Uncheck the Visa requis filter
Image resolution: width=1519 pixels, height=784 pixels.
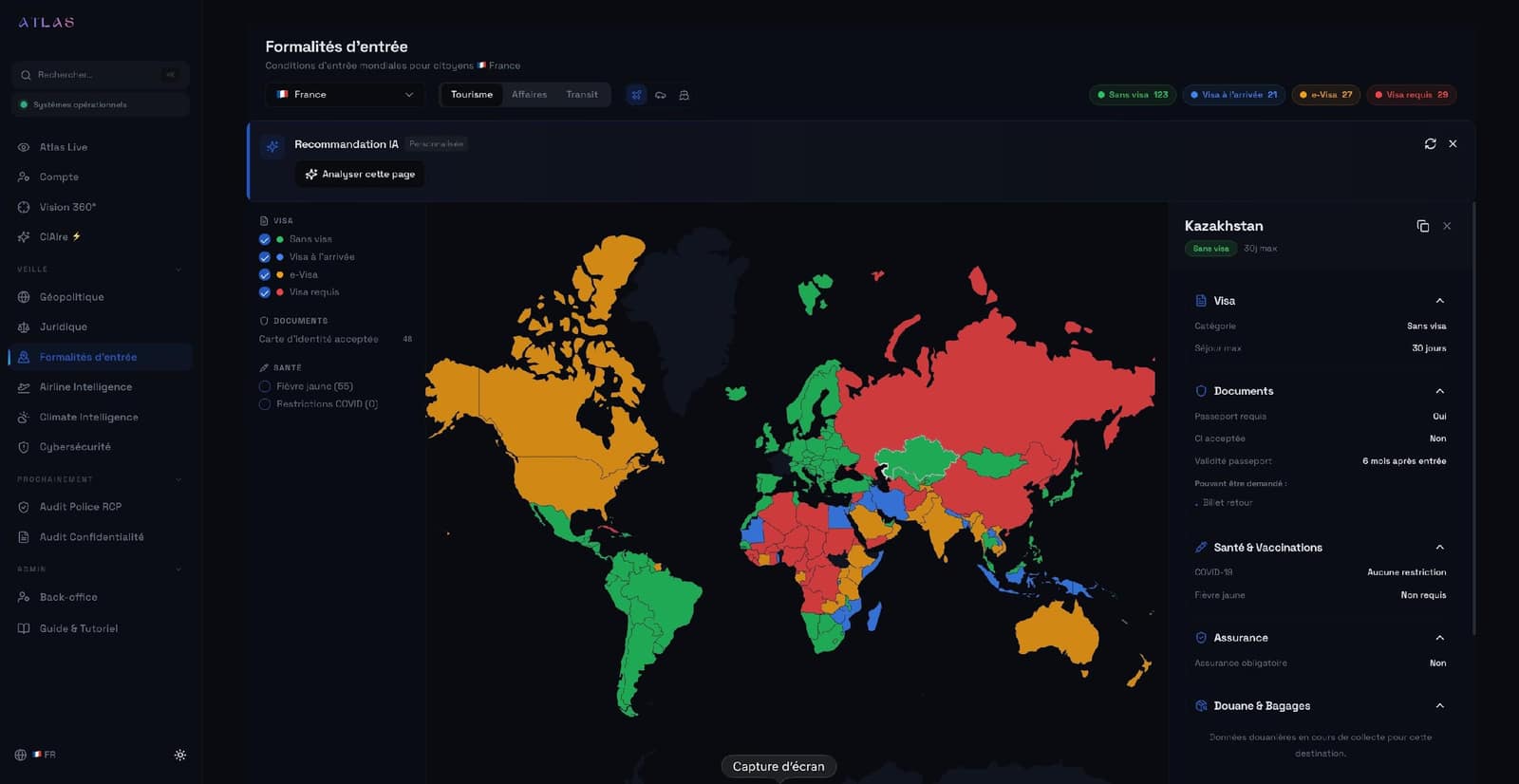click(x=265, y=292)
